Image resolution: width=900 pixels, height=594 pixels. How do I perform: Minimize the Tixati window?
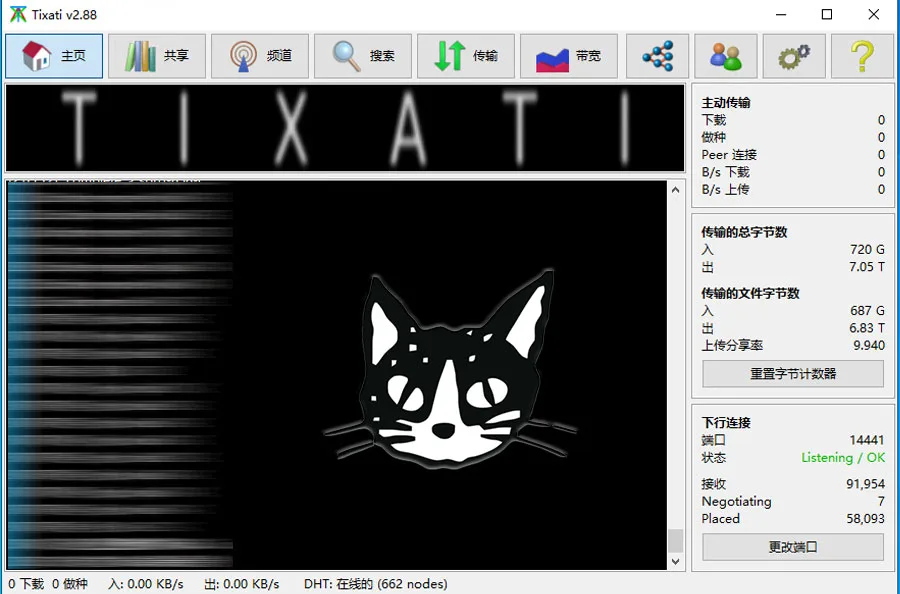point(781,14)
